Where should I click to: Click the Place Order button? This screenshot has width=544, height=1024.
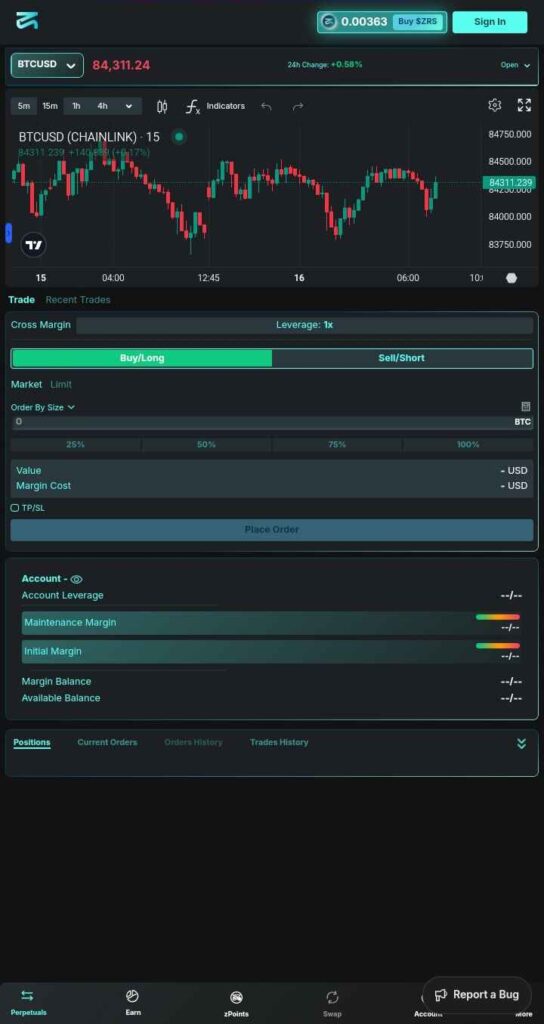[x=272, y=530]
